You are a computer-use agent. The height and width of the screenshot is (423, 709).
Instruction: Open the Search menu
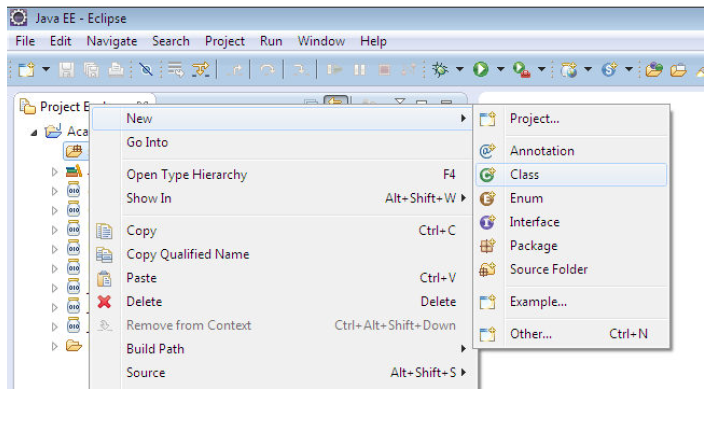click(x=170, y=41)
